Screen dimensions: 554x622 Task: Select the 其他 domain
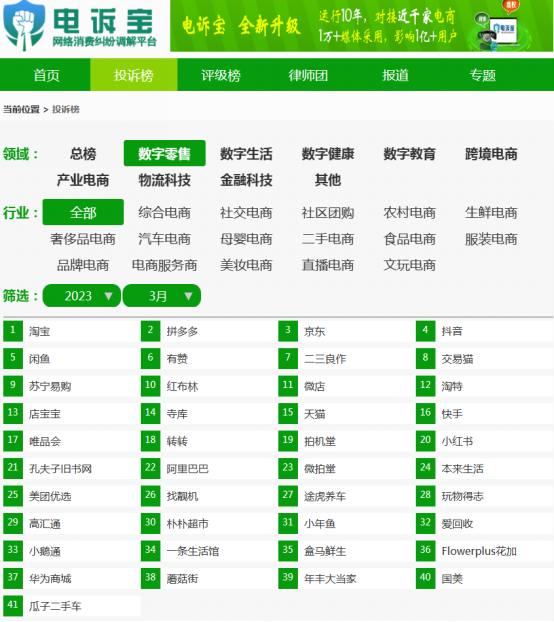click(x=328, y=180)
